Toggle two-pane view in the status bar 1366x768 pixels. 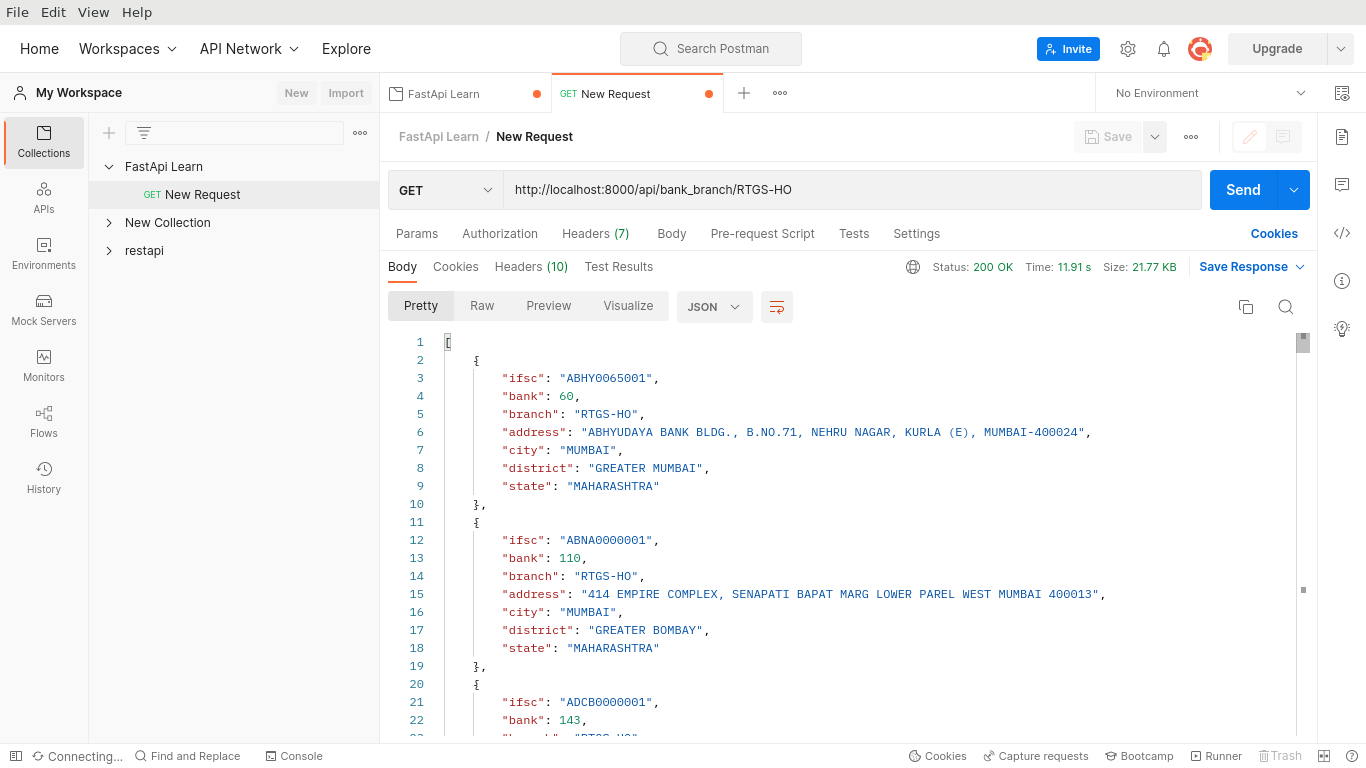coord(1324,756)
